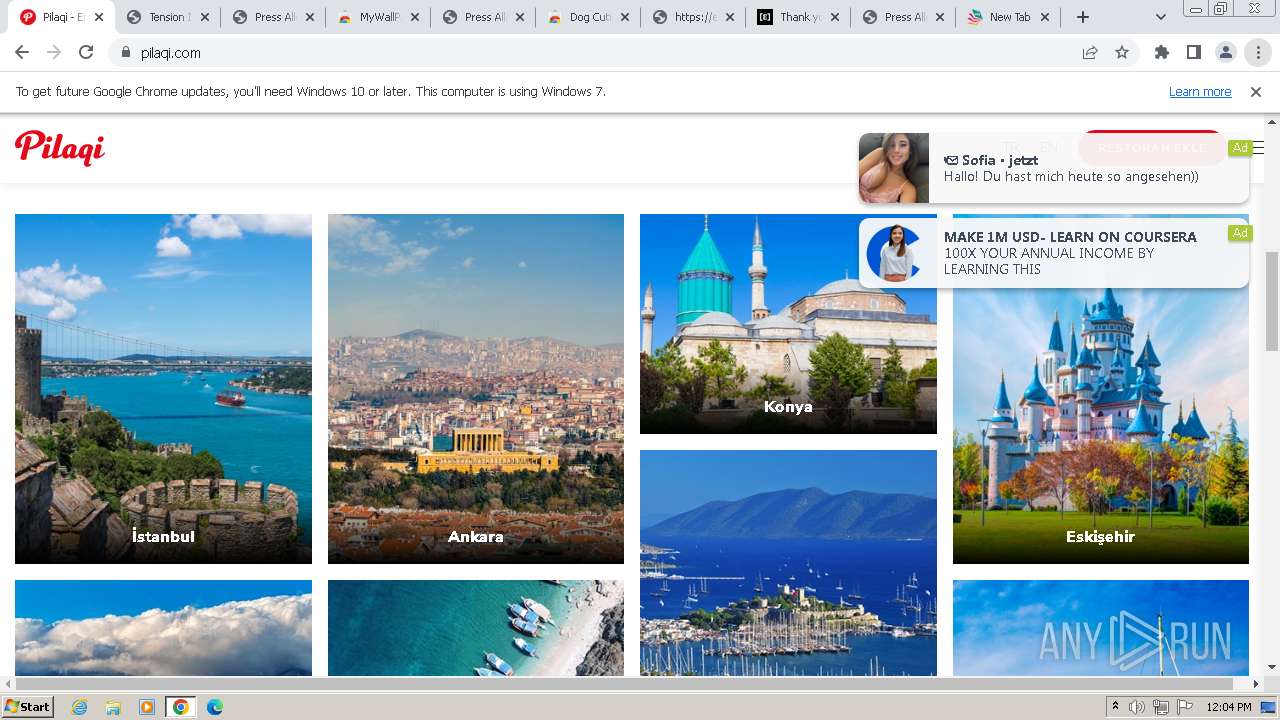Click the horizontal scrollbar right arrow
Screen dimensions: 1280x720
1257,684
